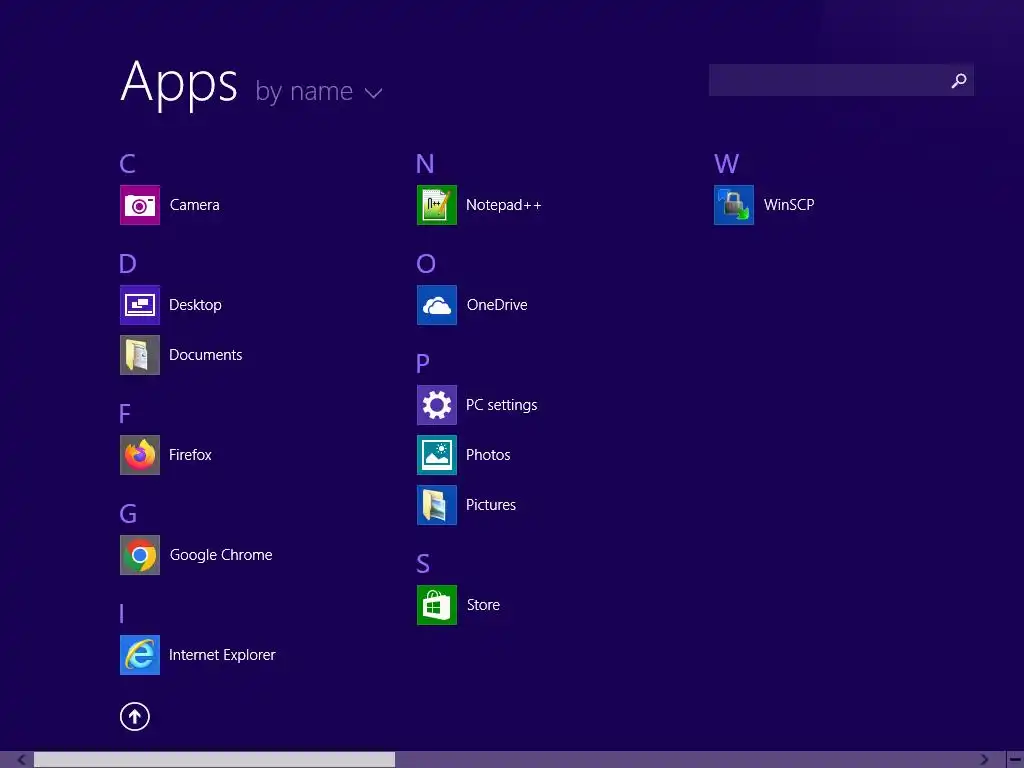Viewport: 1024px width, 768px height.
Task: Launch the Photos app icon
Action: tap(437, 455)
